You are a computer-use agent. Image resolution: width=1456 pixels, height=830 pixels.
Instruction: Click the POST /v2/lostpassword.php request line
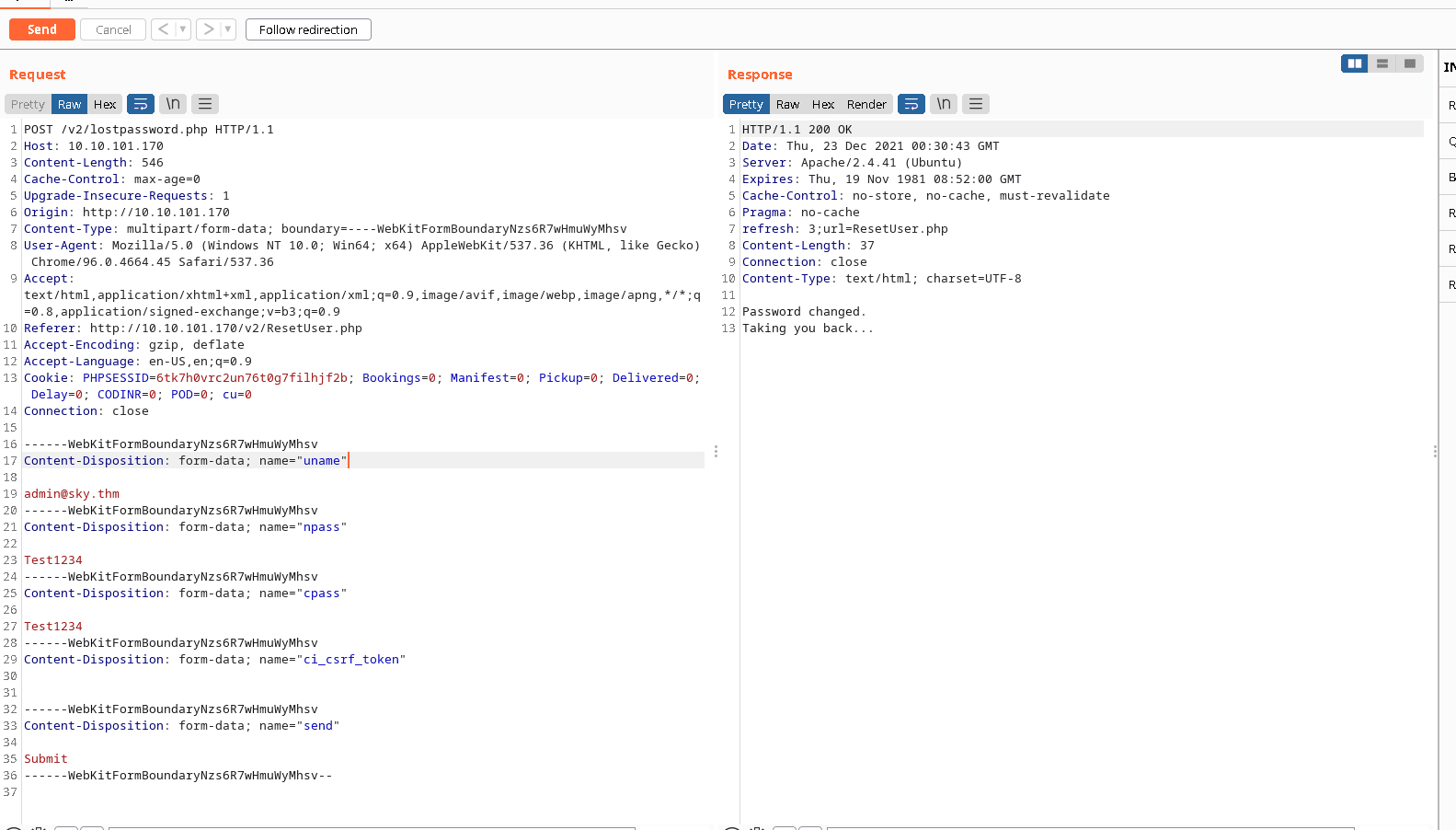click(149, 130)
